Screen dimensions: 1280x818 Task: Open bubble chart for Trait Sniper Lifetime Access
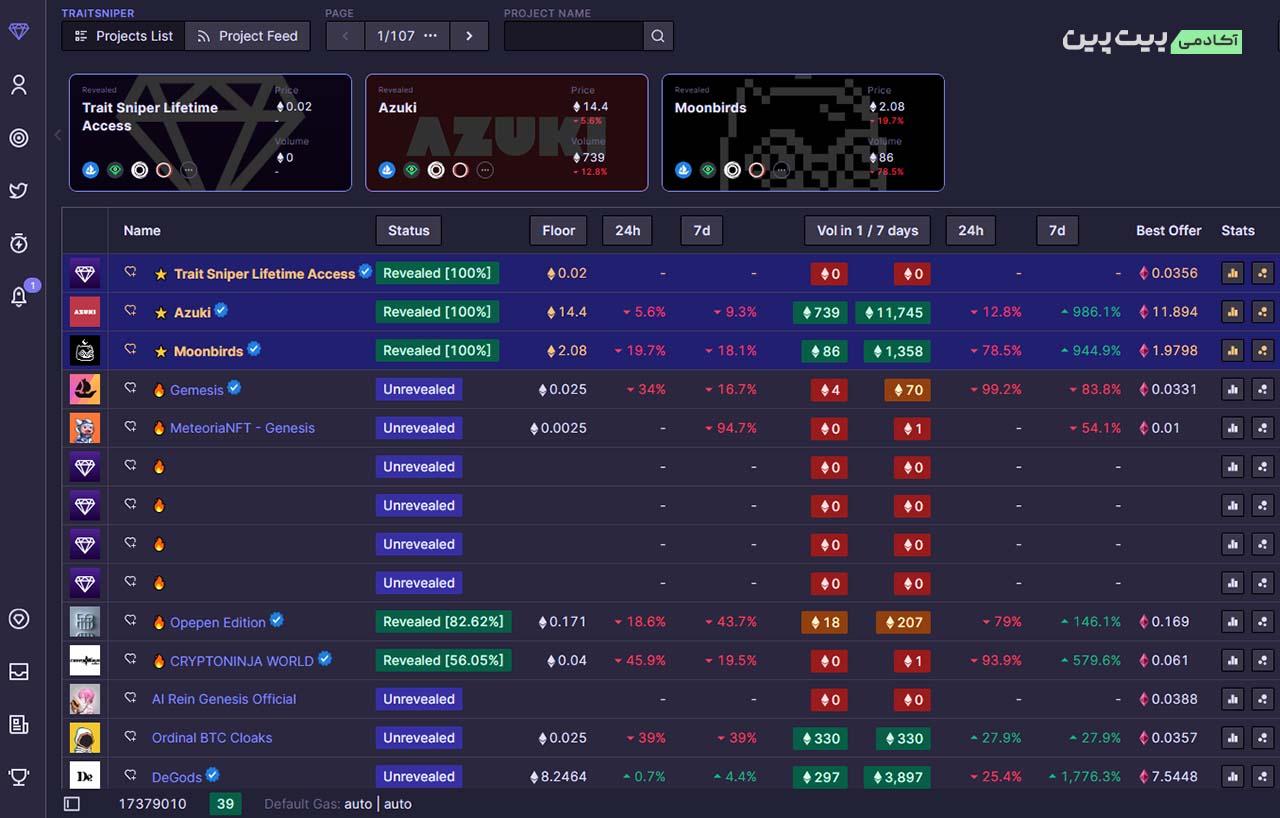pyautogui.click(x=1262, y=273)
